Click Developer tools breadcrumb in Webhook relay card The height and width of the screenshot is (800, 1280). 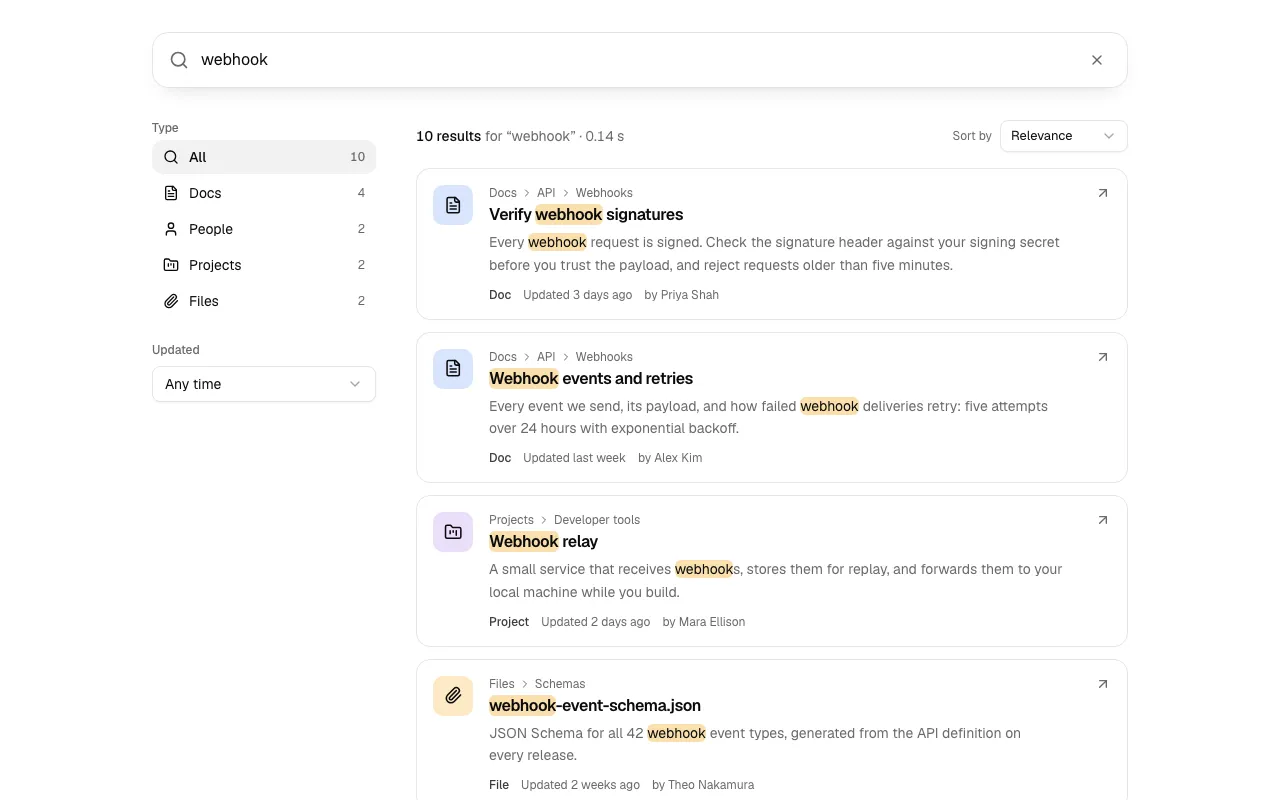(597, 520)
